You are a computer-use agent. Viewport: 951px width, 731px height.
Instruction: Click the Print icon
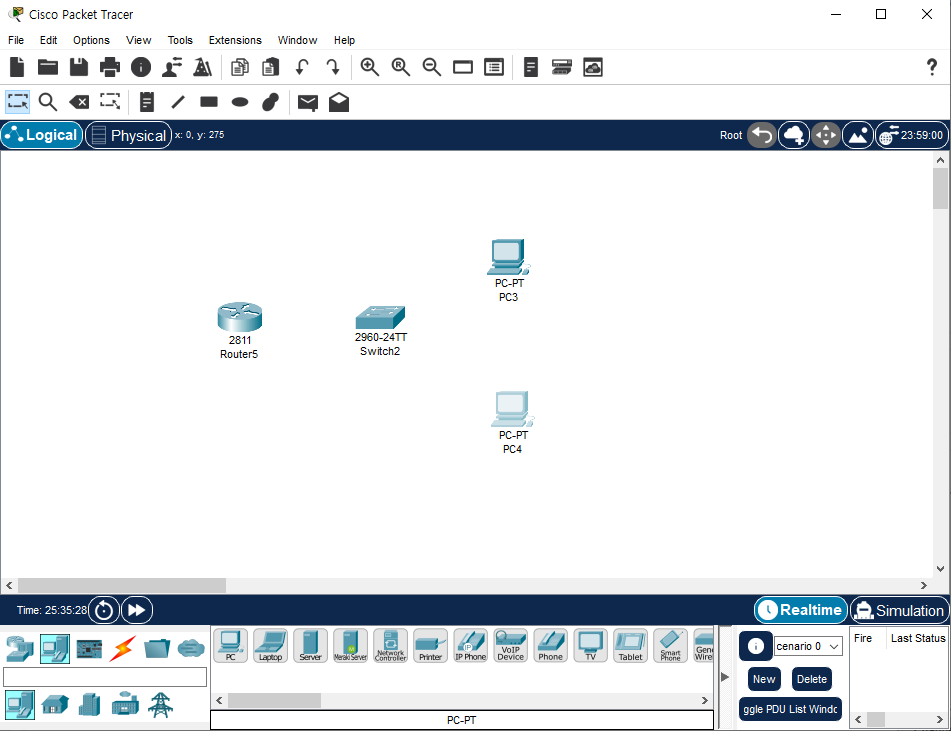click(x=110, y=67)
